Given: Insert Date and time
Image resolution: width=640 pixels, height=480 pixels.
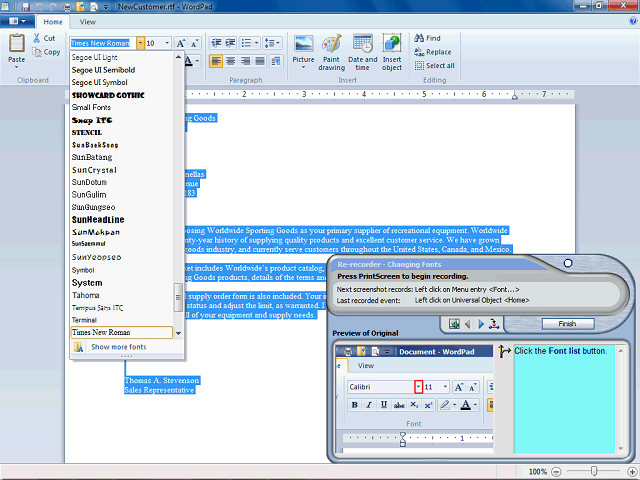Looking at the screenshot, I should [362, 52].
